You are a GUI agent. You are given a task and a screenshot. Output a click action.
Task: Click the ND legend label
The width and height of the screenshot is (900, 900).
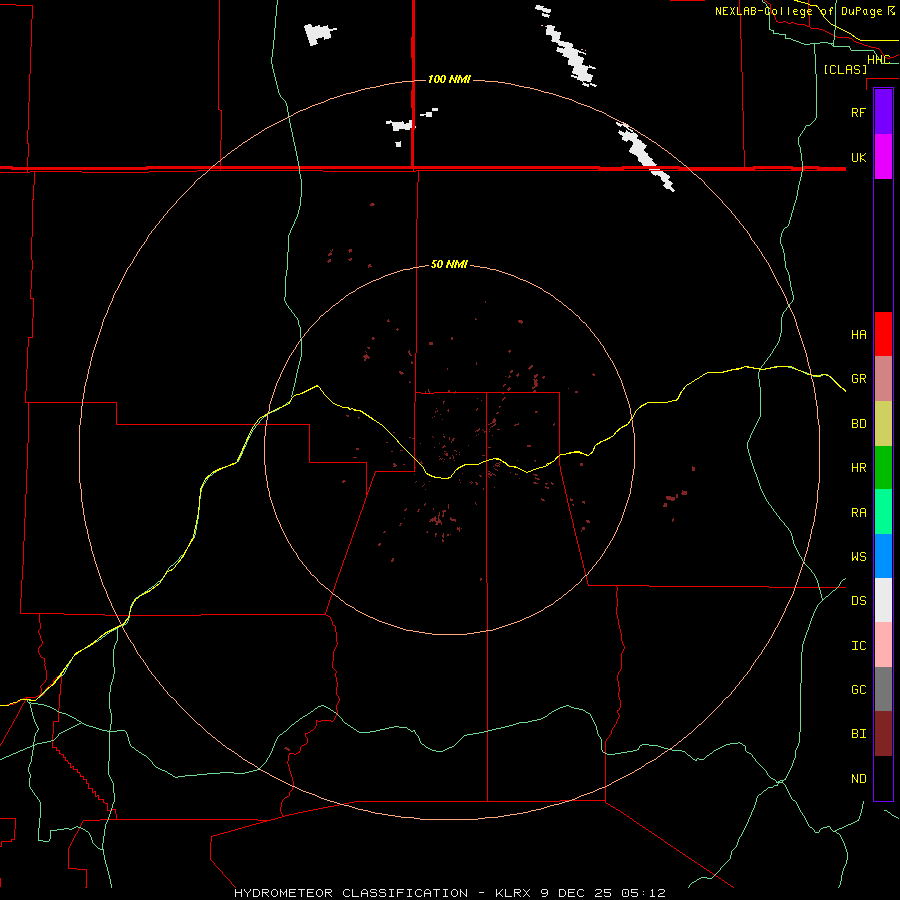(x=858, y=779)
